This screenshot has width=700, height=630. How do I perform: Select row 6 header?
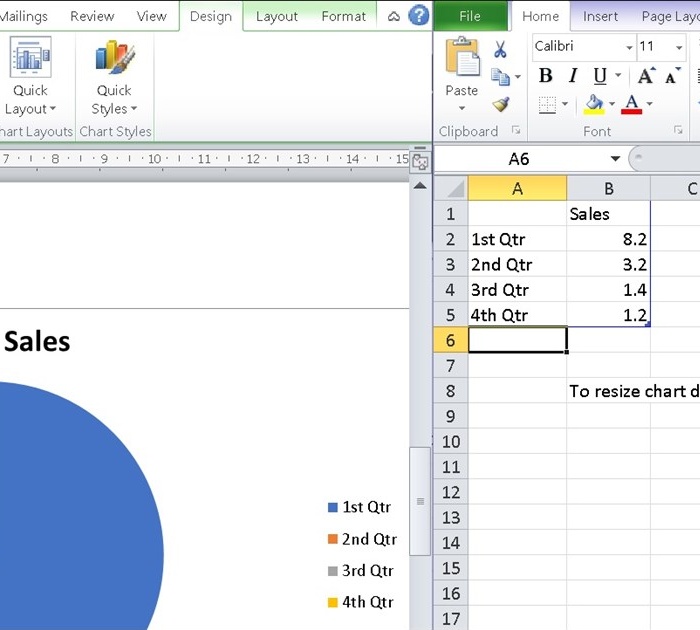click(x=451, y=340)
